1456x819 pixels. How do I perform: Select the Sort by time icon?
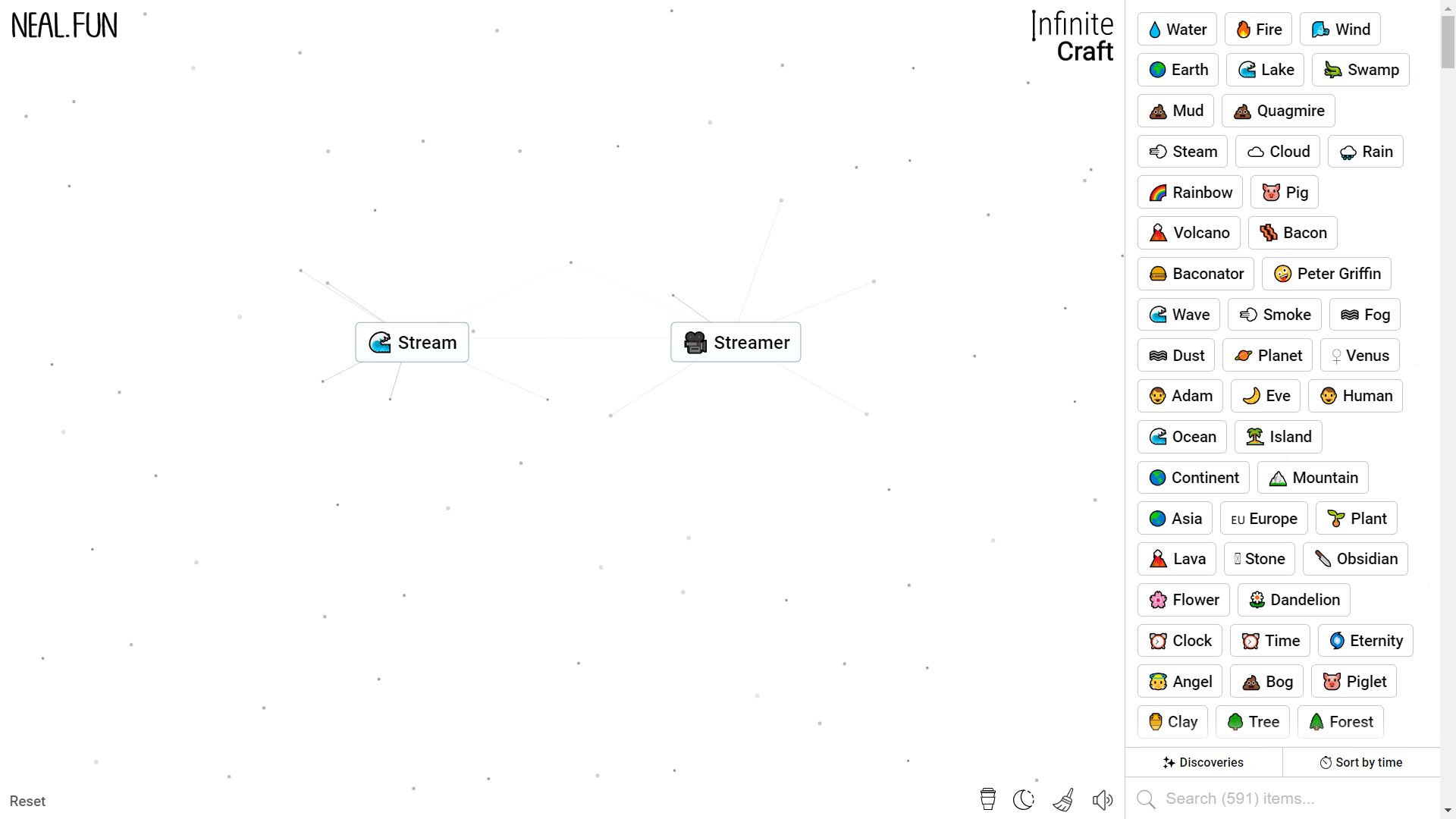tap(1324, 762)
